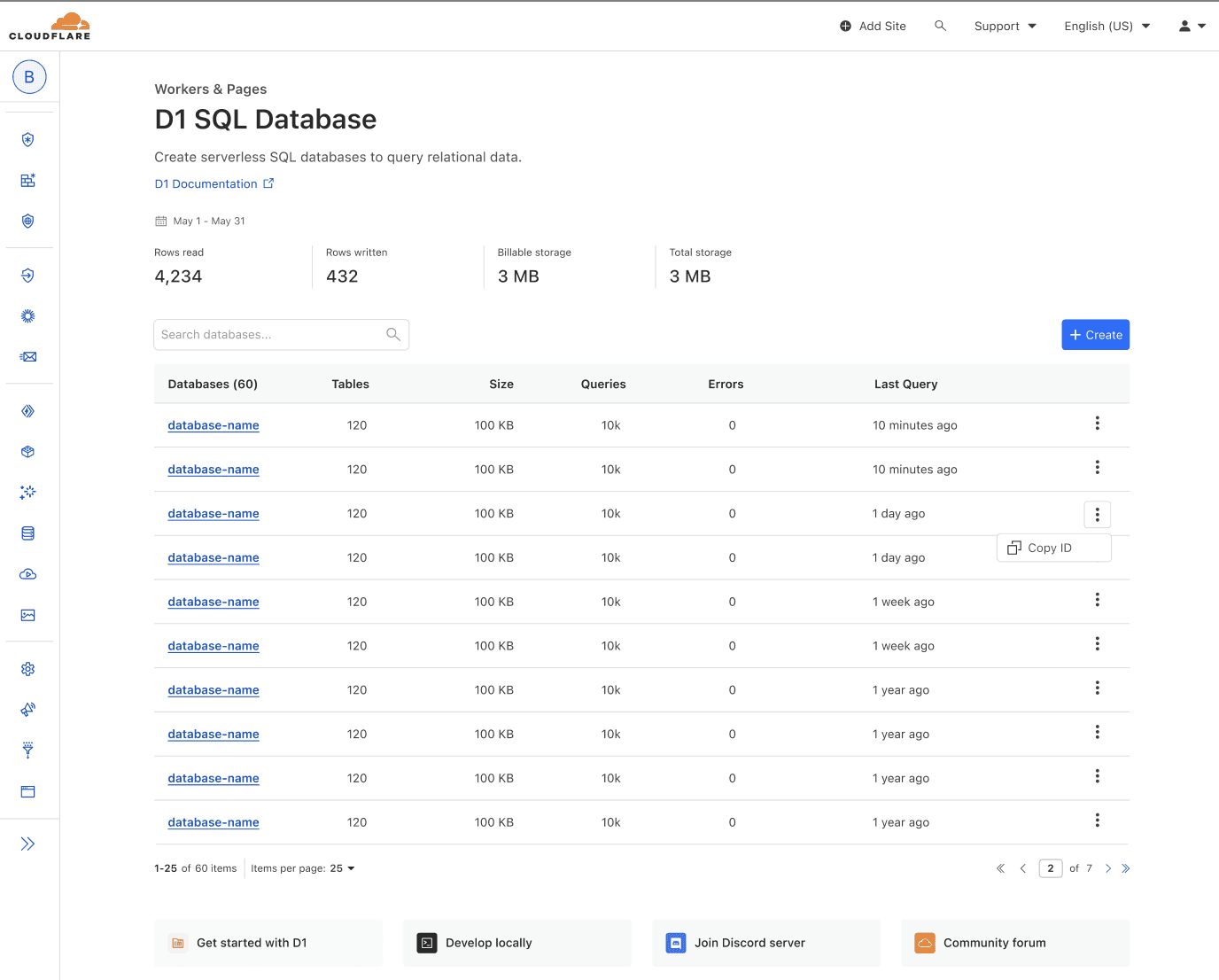
Task: Open the English (US) language dropdown
Action: coord(1107,26)
